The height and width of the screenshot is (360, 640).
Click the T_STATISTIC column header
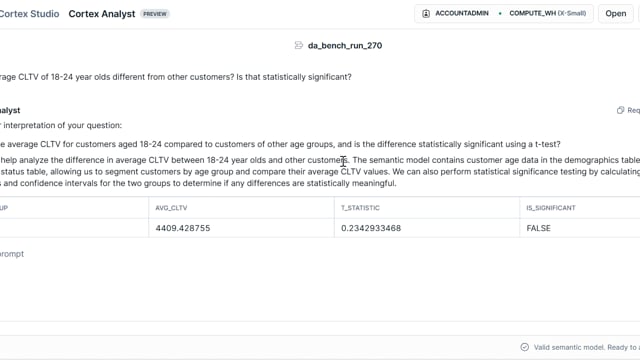[x=360, y=208]
